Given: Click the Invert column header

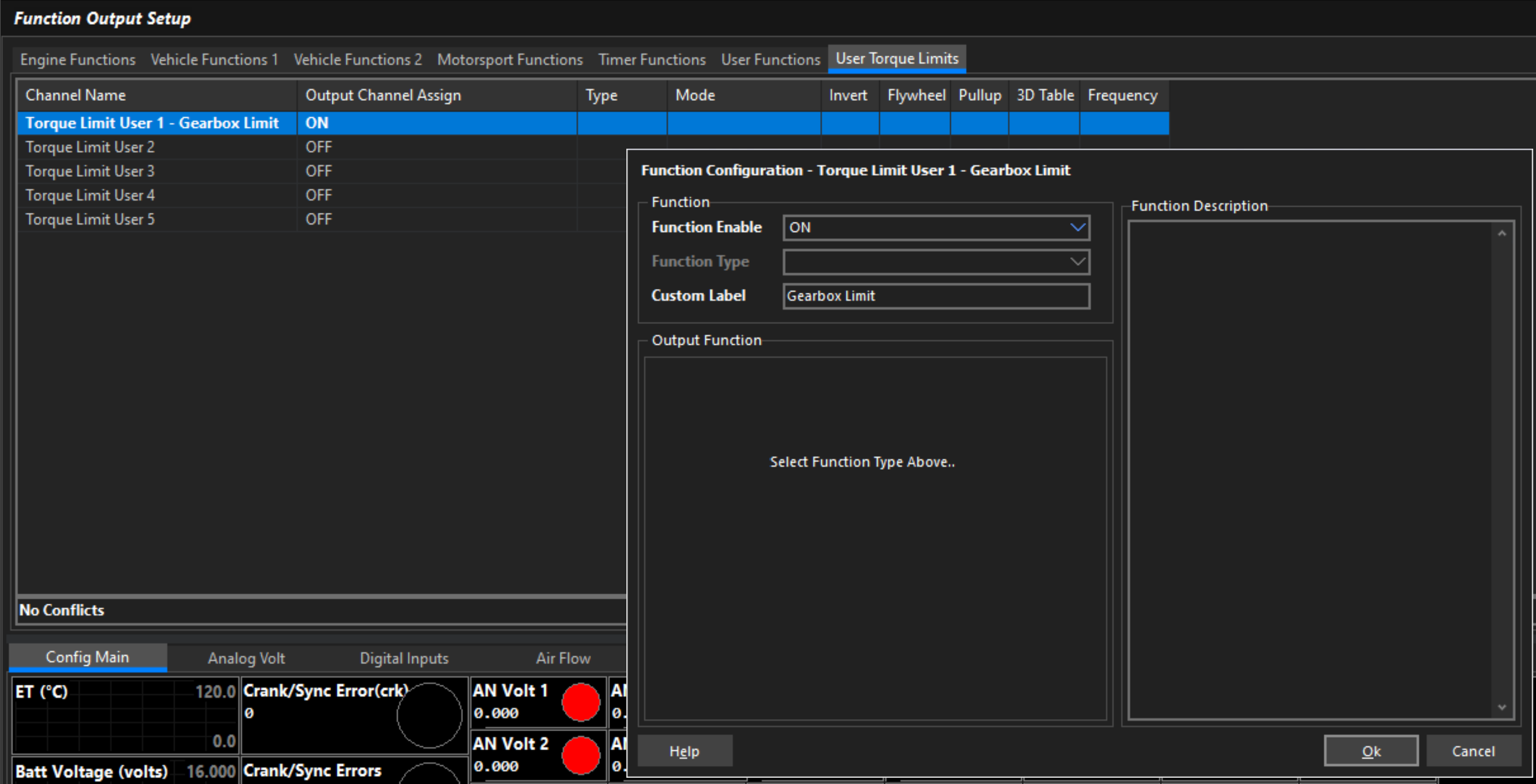Looking at the screenshot, I should coord(850,95).
